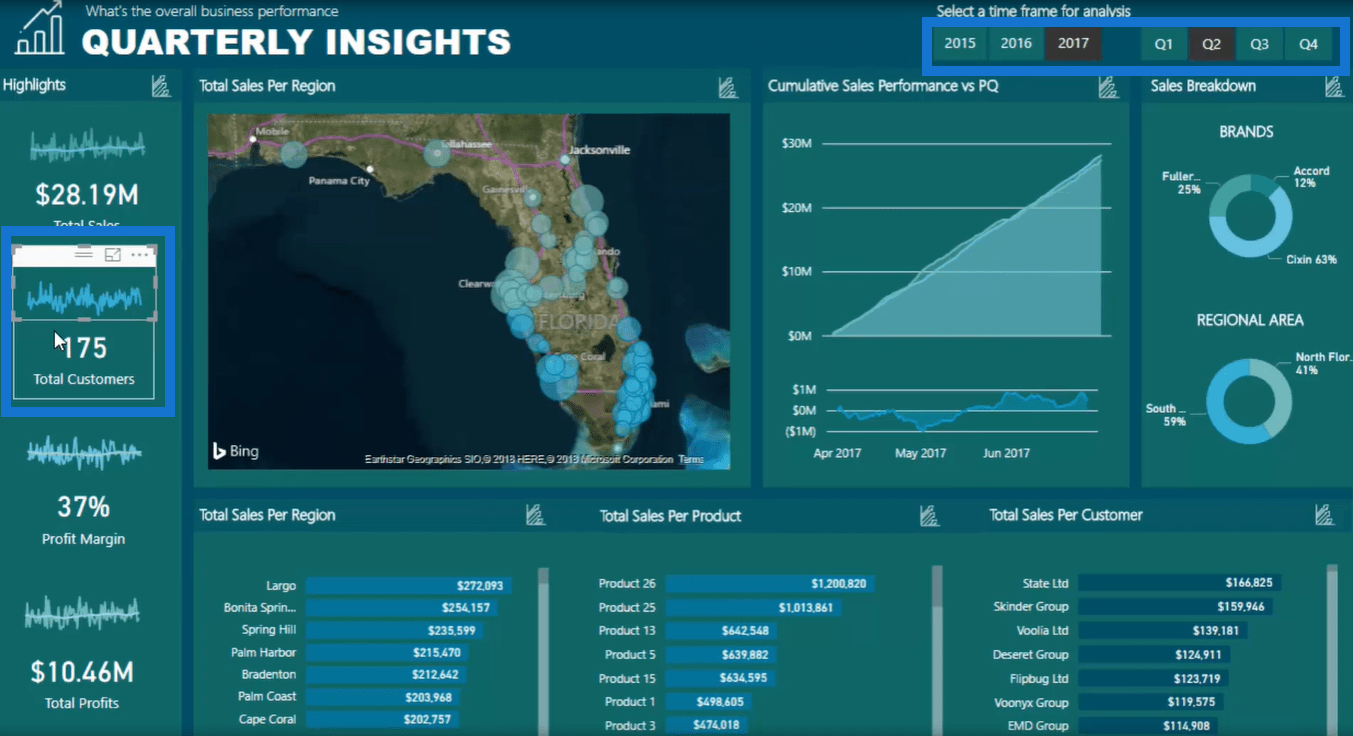Select quarter Q4 slicer
Screen dimensions: 1353x736
pyautogui.click(x=1308, y=44)
